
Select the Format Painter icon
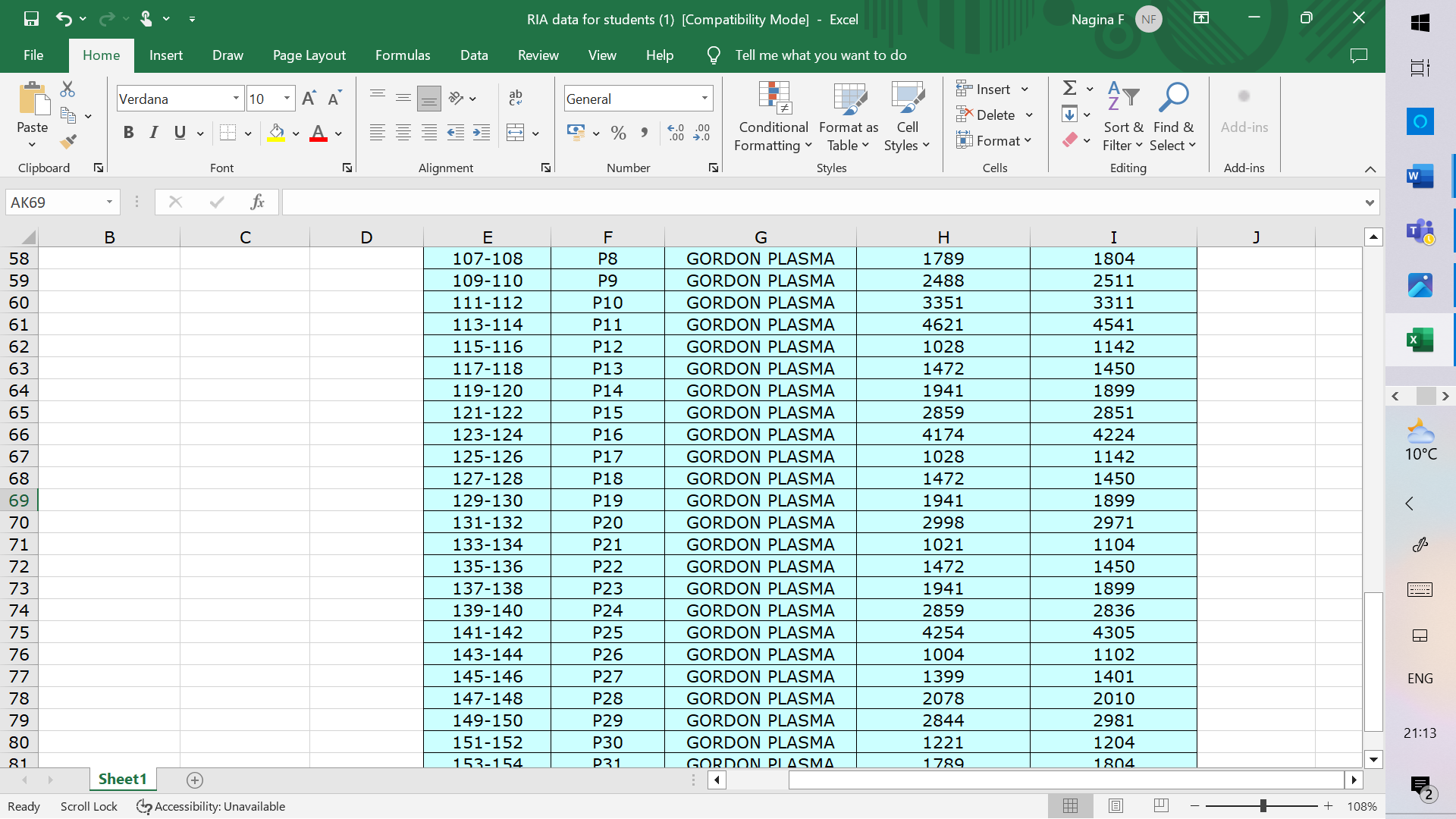click(69, 140)
